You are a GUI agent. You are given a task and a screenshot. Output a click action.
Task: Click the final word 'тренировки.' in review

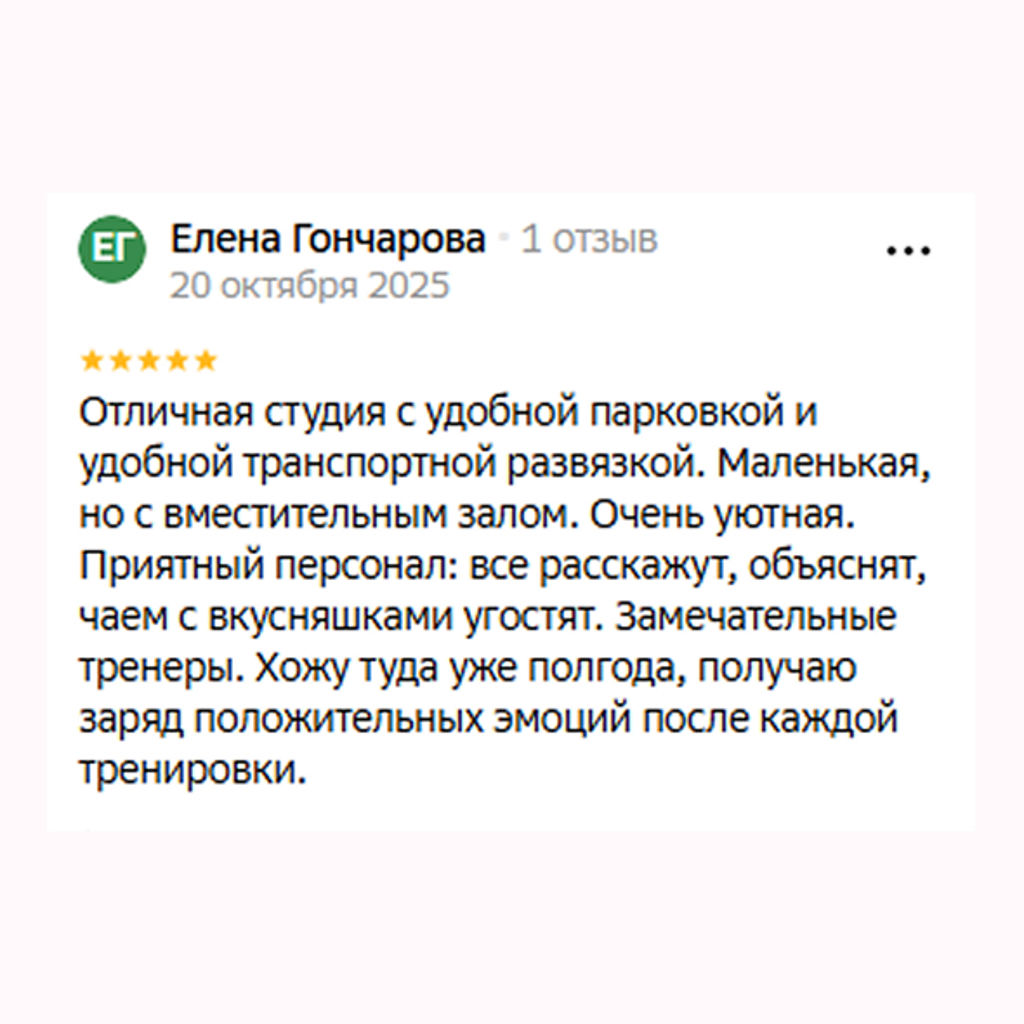[x=189, y=771]
